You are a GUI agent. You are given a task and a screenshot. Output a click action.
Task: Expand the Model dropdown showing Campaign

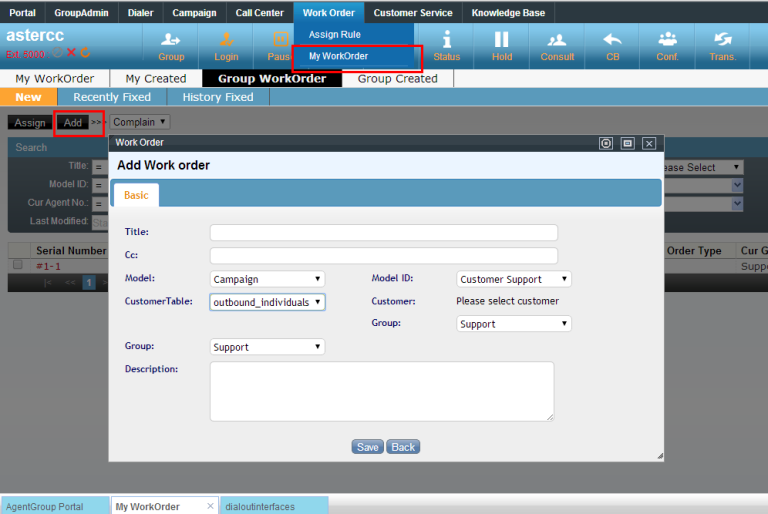(268, 279)
